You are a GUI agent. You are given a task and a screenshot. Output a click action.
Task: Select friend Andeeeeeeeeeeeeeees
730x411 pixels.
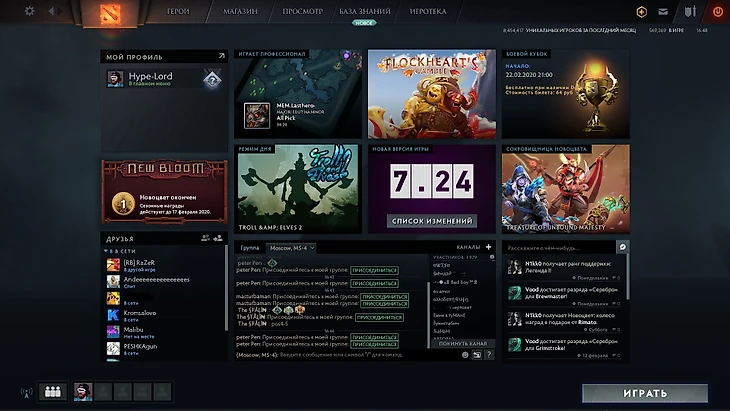(163, 282)
